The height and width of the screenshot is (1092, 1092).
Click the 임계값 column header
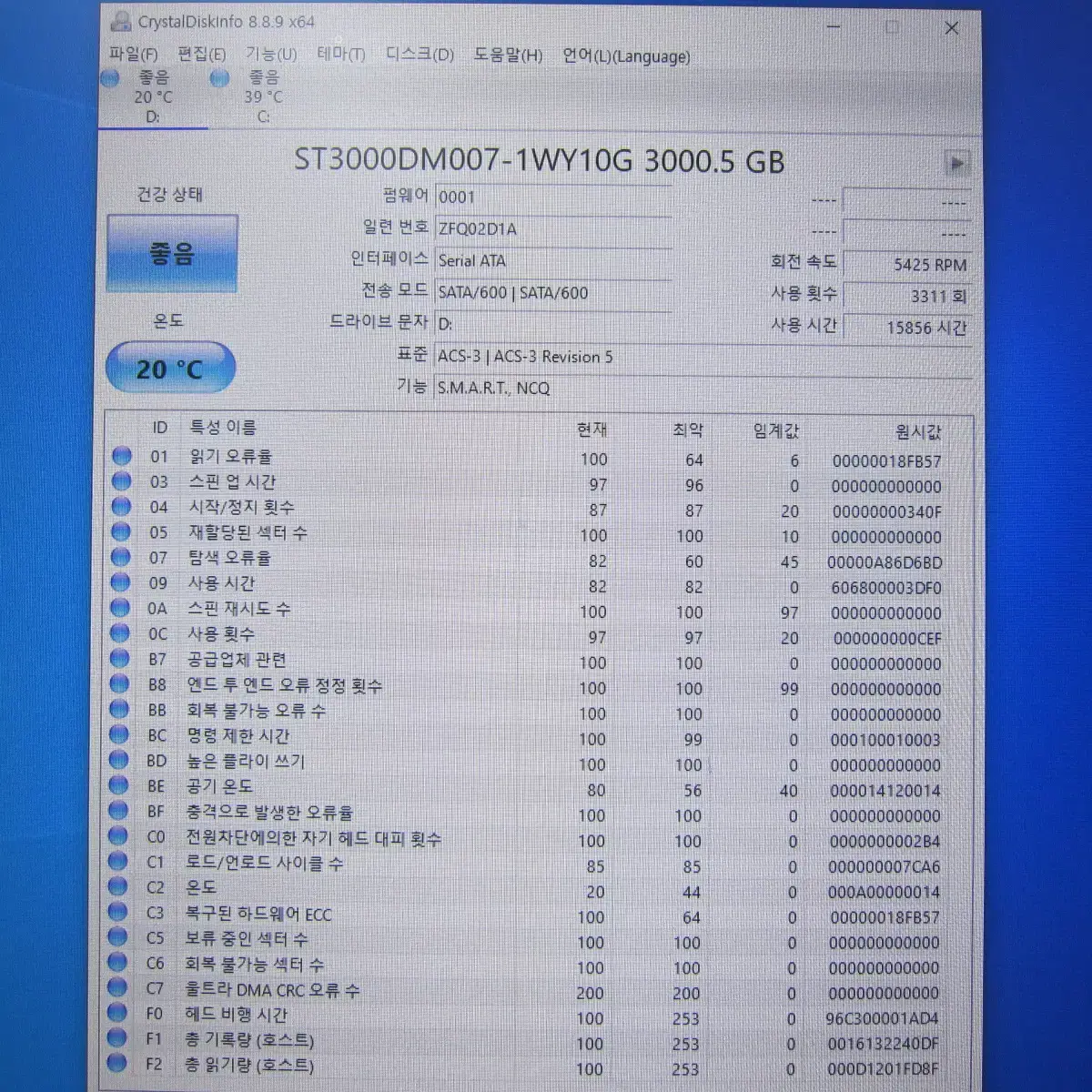coord(776,431)
